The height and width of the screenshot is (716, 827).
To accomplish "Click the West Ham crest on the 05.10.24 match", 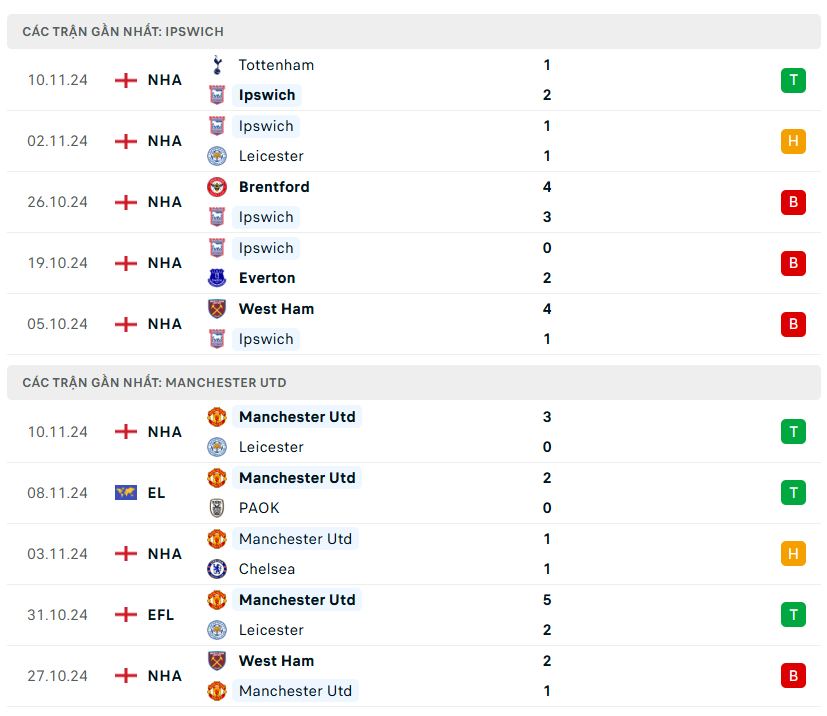I will [217, 309].
